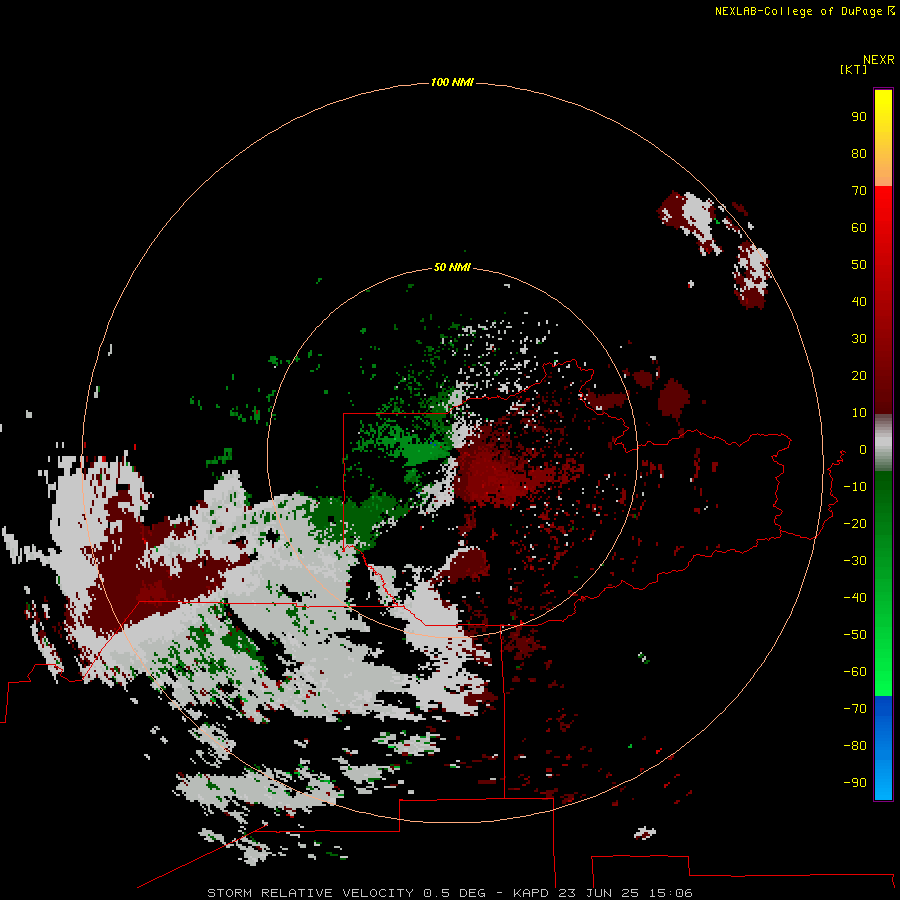Click the STORM RELATIVE VELOCITY caption at bottom
This screenshot has width=900, height=900.
[449, 893]
